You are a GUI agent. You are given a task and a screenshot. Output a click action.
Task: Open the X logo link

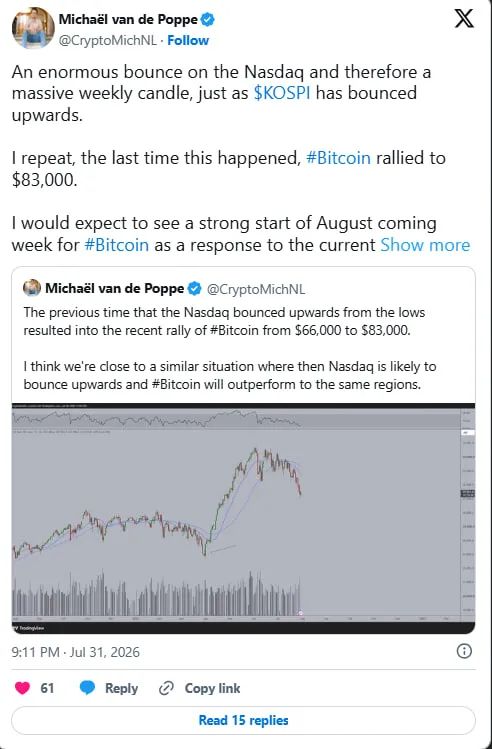pyautogui.click(x=463, y=19)
